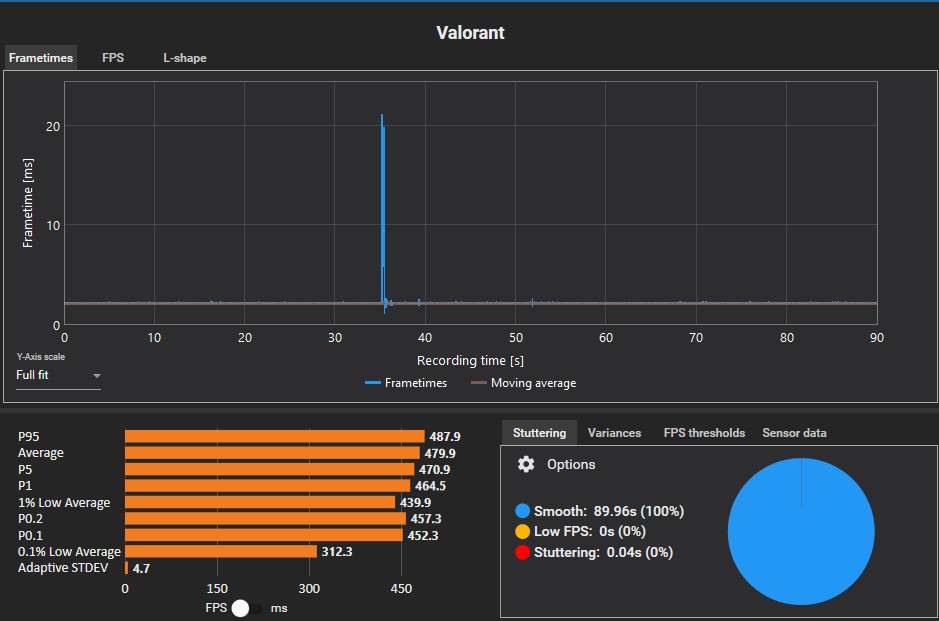Click the 'Smooth: 89.96s (100%)' text

(608, 511)
